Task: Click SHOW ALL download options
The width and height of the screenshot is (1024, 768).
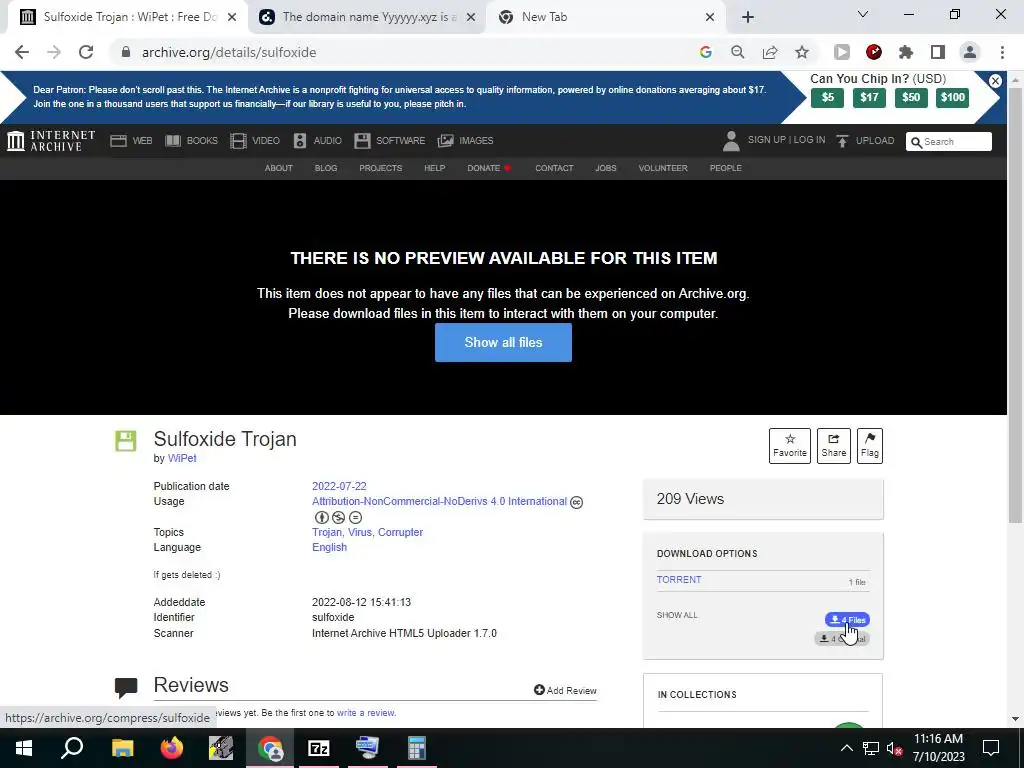Action: point(677,615)
